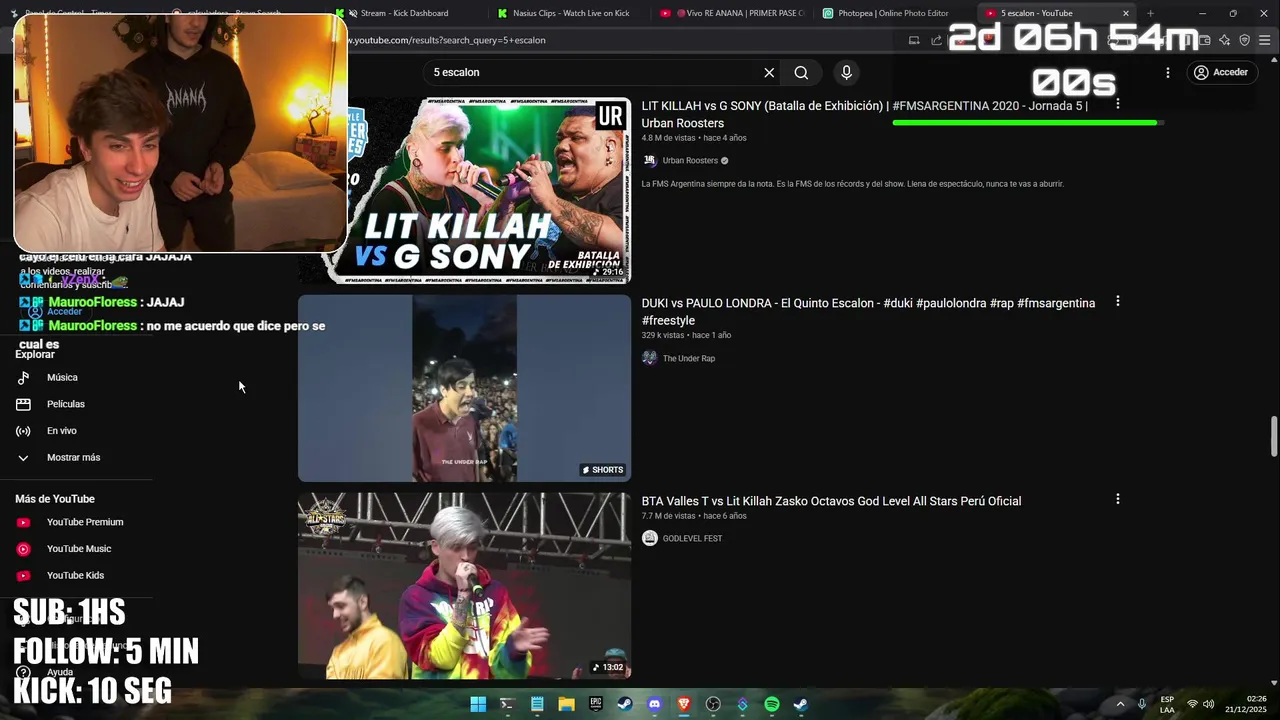Visit The Under Rap channel name

689,358
